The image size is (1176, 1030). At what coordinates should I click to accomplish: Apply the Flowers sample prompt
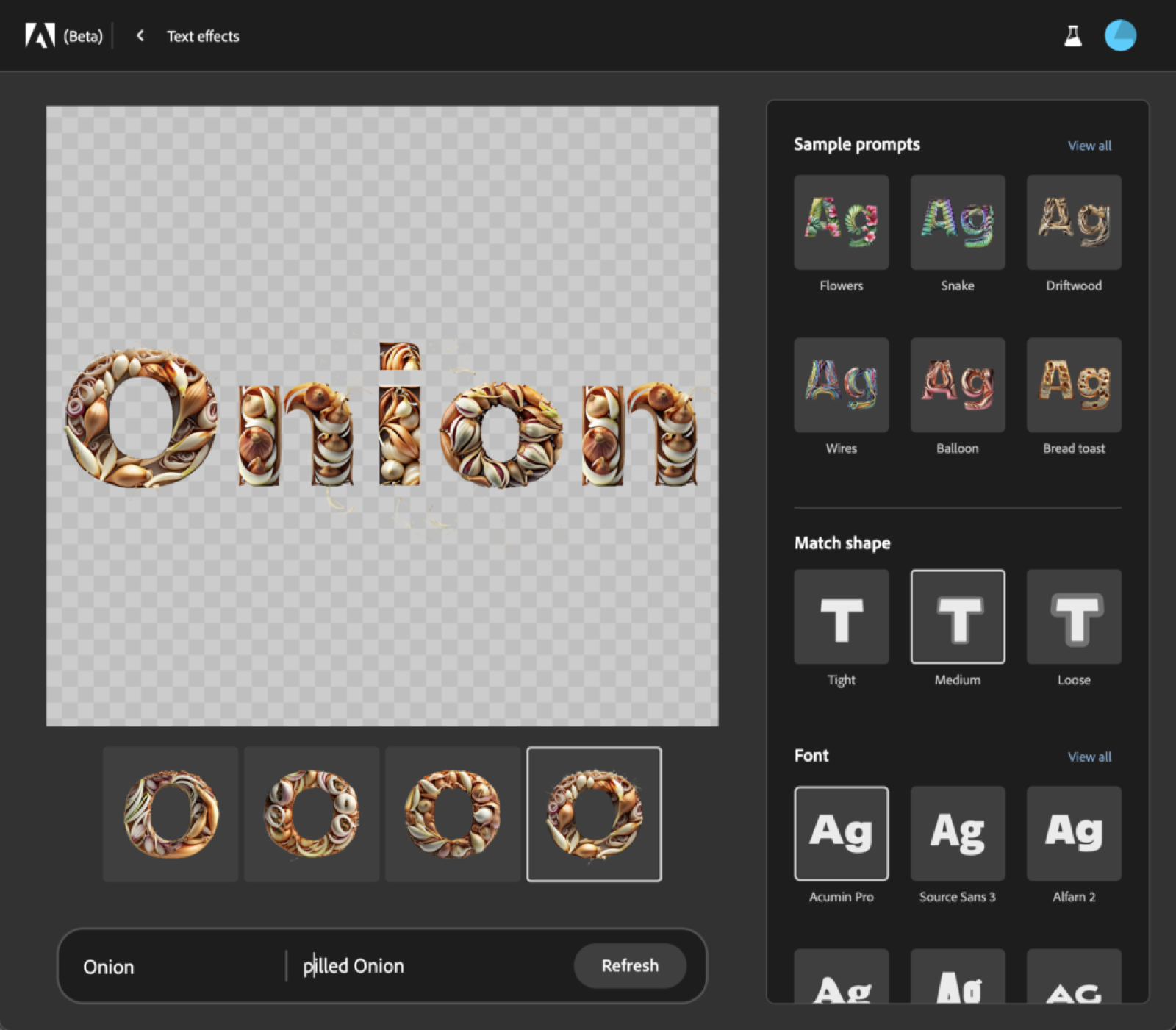[841, 222]
